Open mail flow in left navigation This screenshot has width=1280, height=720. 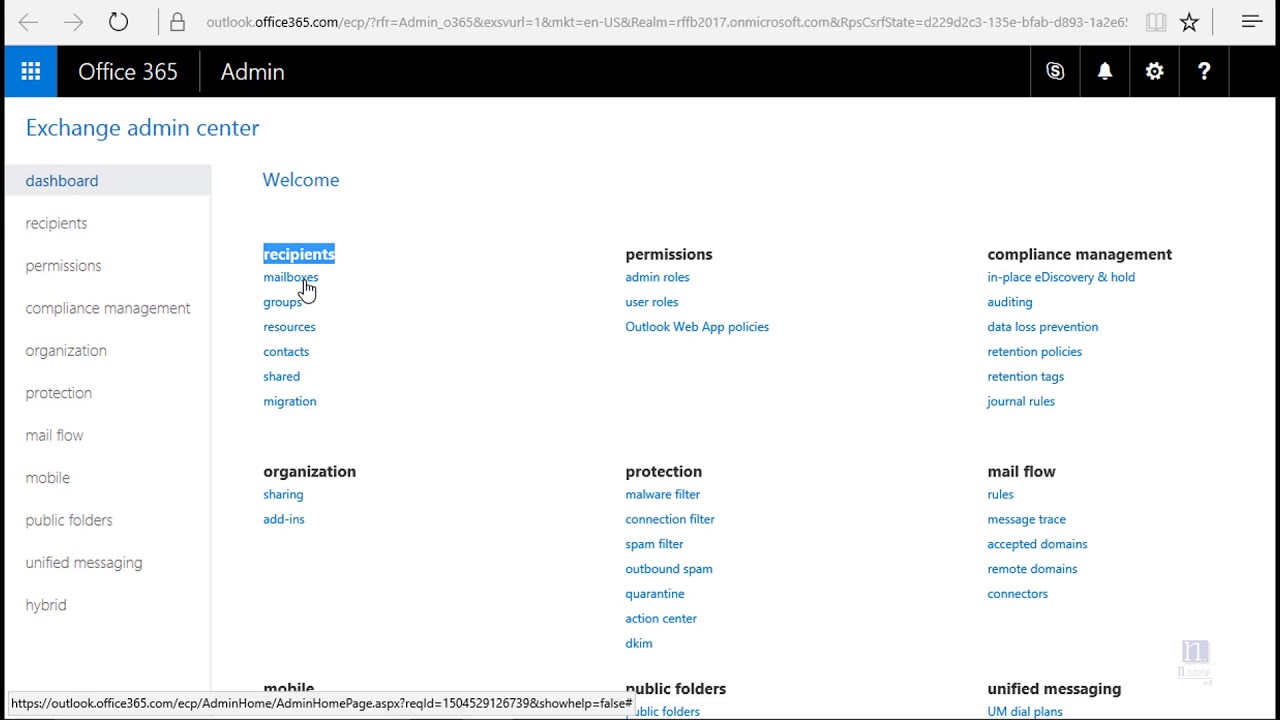54,435
